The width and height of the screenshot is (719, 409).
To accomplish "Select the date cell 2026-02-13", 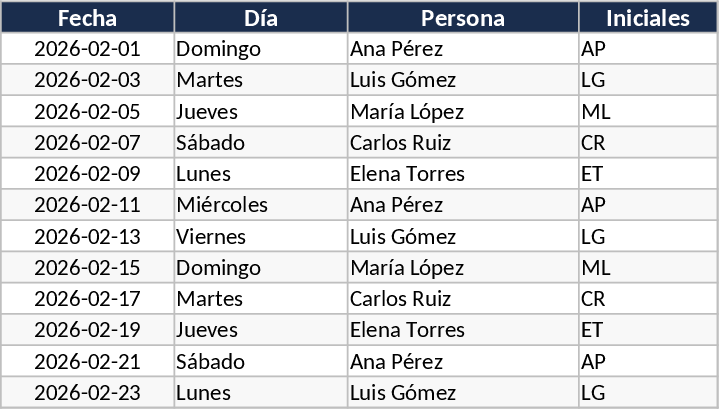I will [x=87, y=236].
